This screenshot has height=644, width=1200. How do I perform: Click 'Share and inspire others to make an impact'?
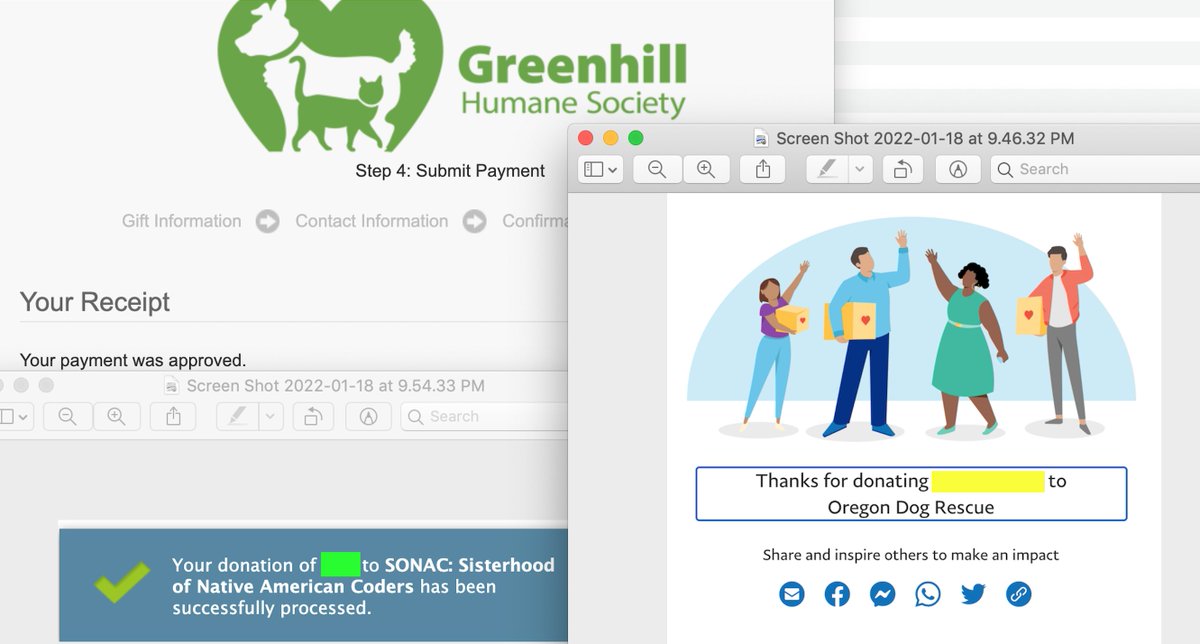pos(911,554)
